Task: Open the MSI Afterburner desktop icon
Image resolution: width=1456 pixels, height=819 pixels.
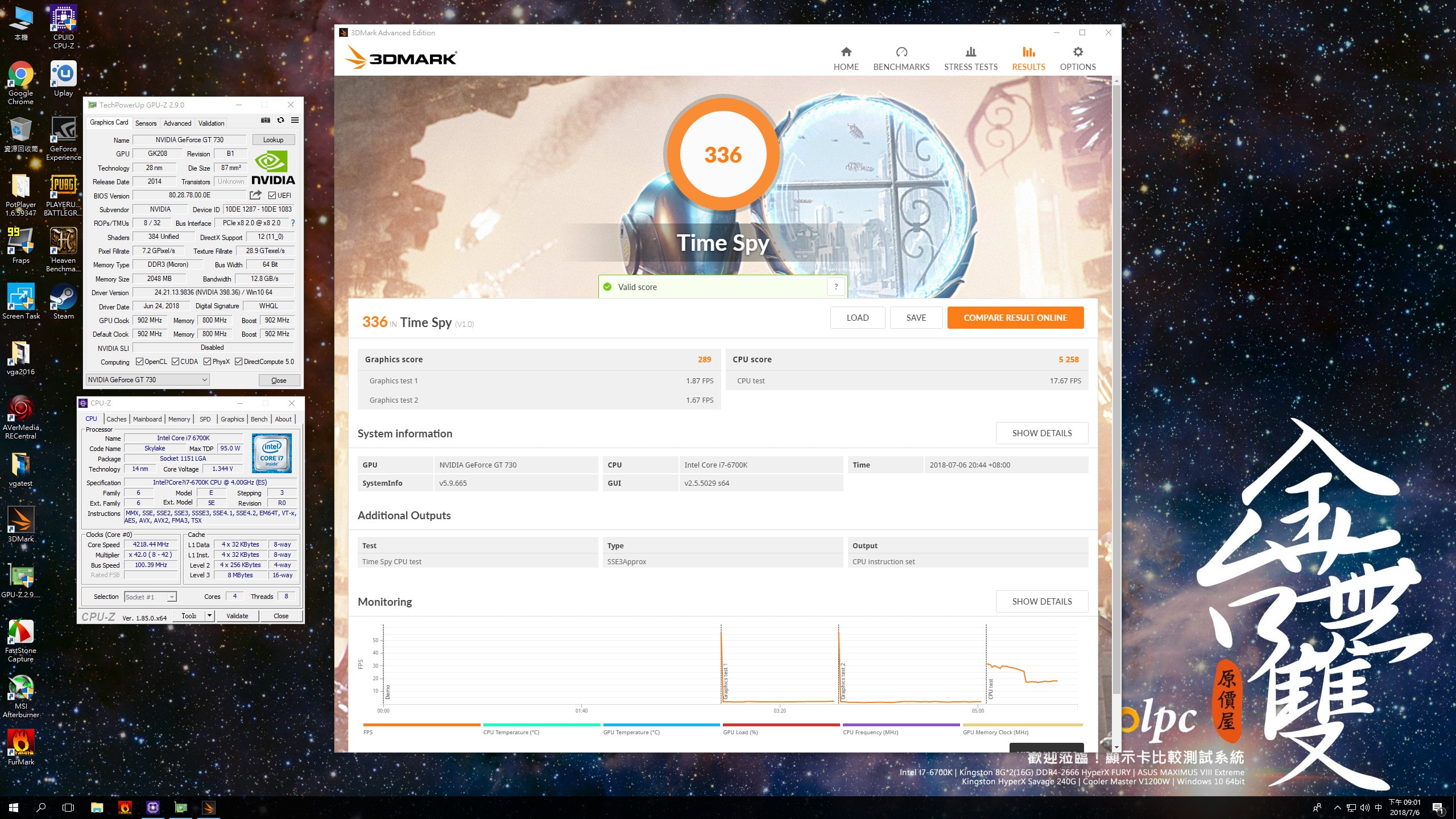Action: coord(21,697)
